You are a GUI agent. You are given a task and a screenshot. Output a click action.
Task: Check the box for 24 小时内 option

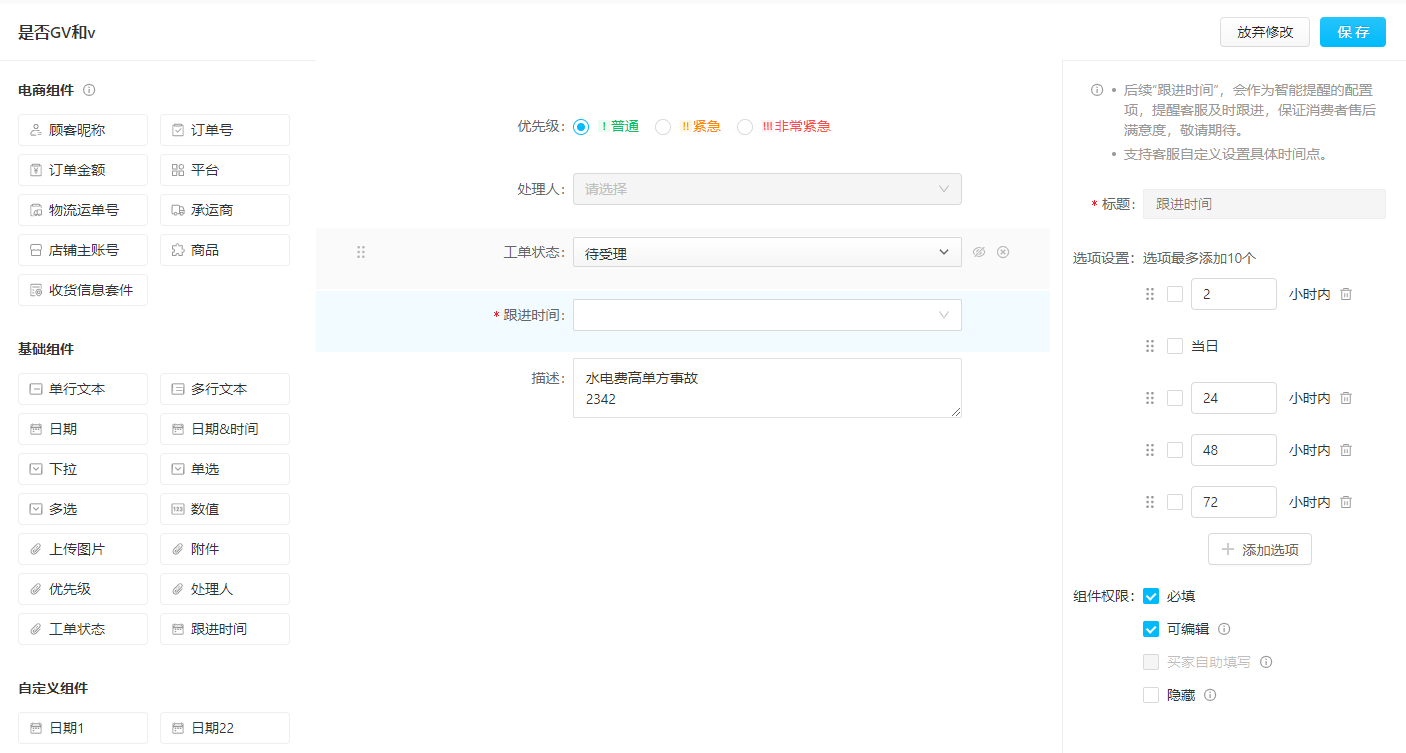[x=1175, y=398]
